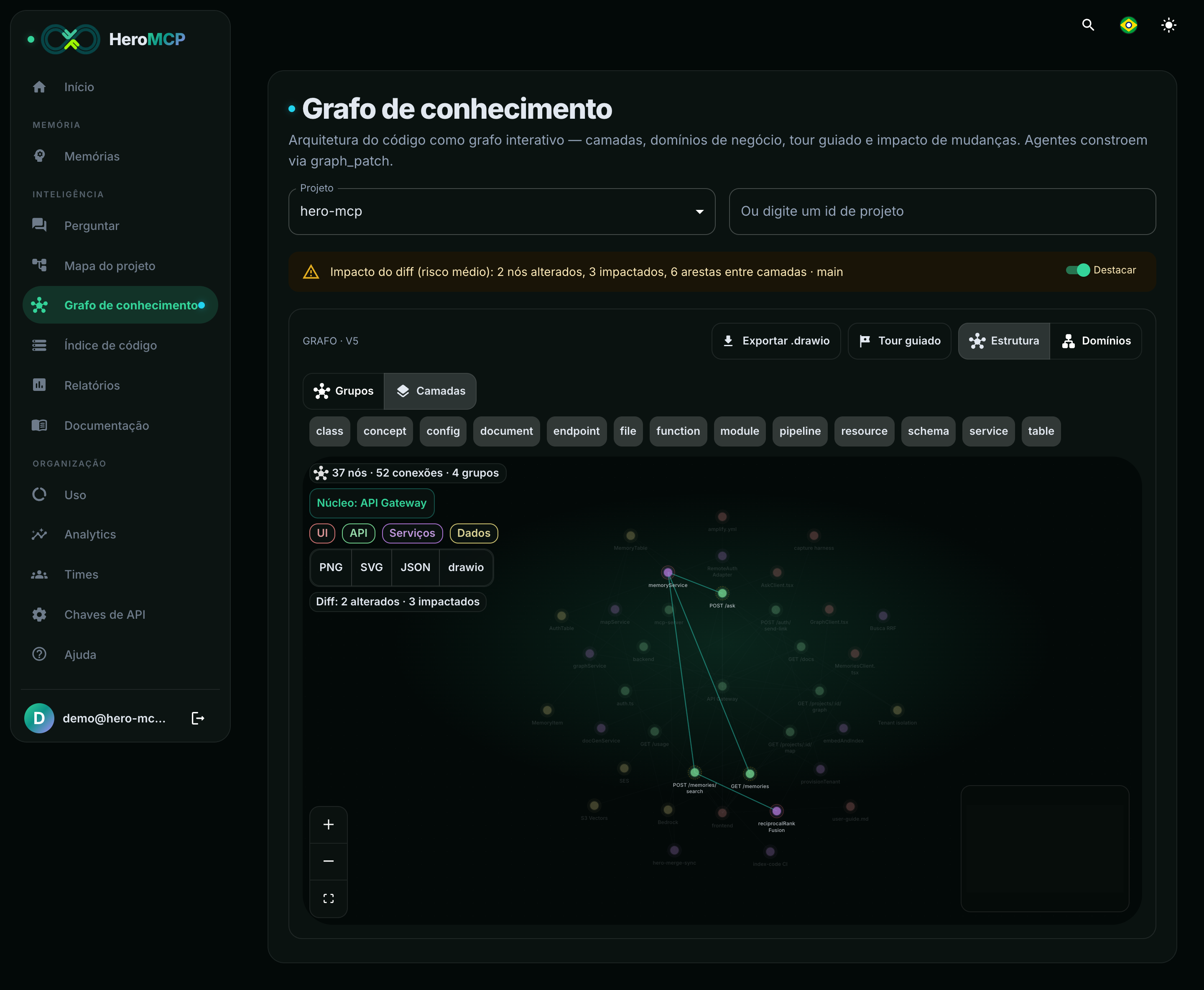Click the reciprocalRankFusion graph node
The image size is (1204, 990).
click(x=776, y=811)
